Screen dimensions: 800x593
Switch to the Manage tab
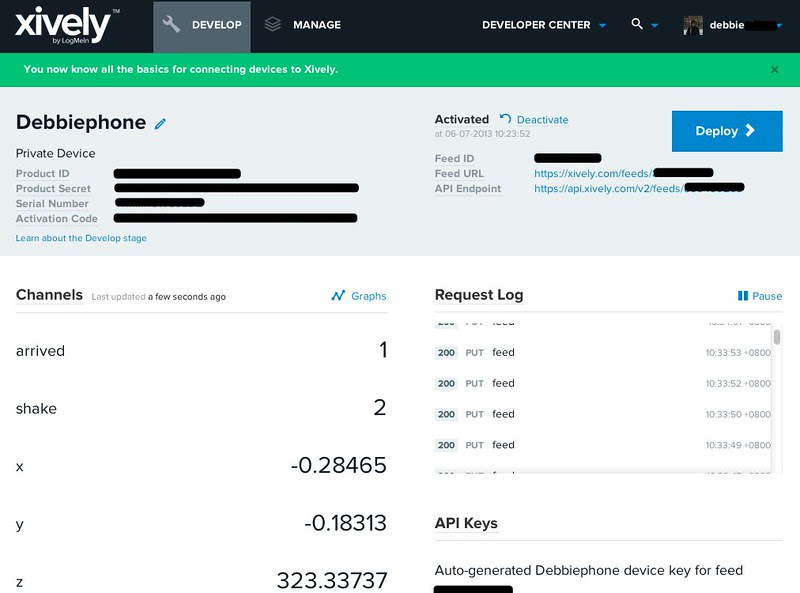tap(303, 24)
